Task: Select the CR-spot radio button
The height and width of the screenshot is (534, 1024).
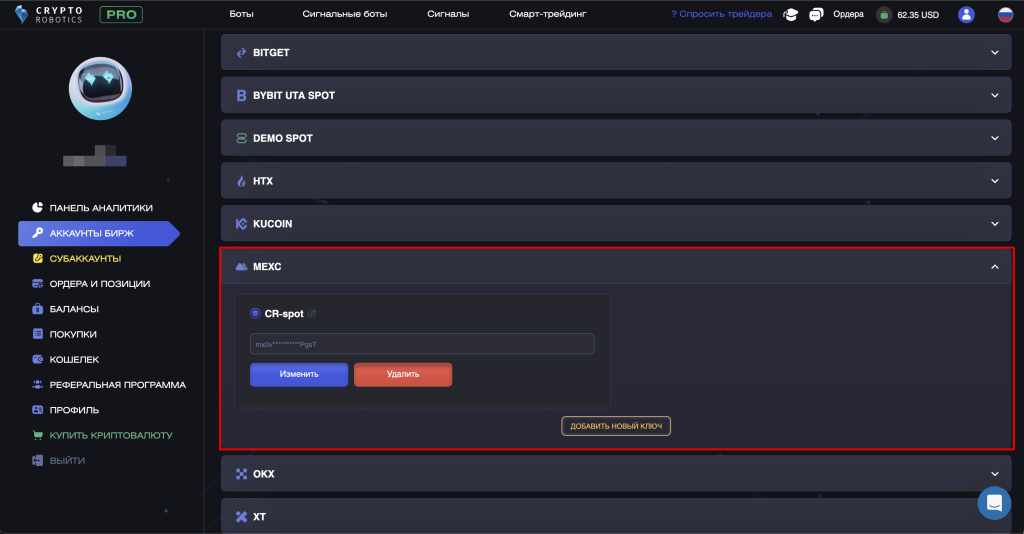Action: [255, 314]
